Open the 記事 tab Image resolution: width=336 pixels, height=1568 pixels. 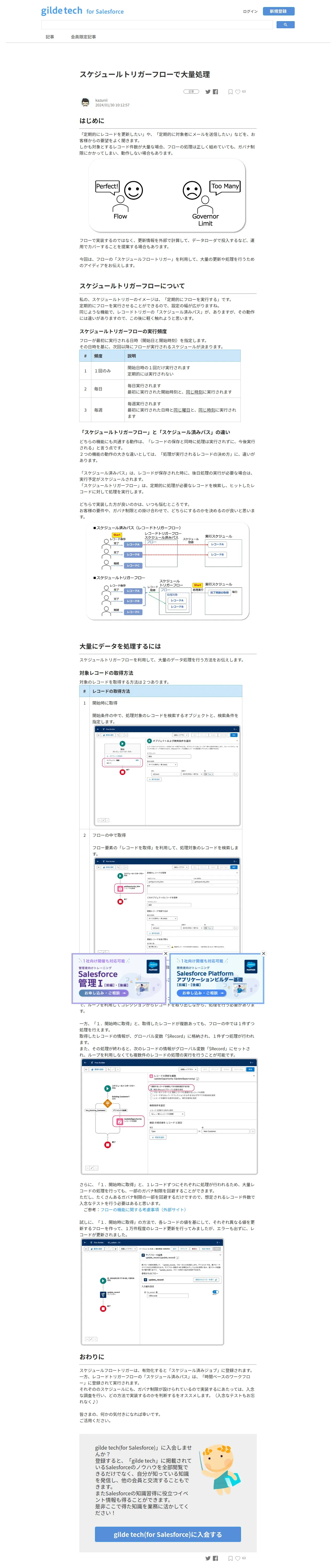[x=50, y=37]
